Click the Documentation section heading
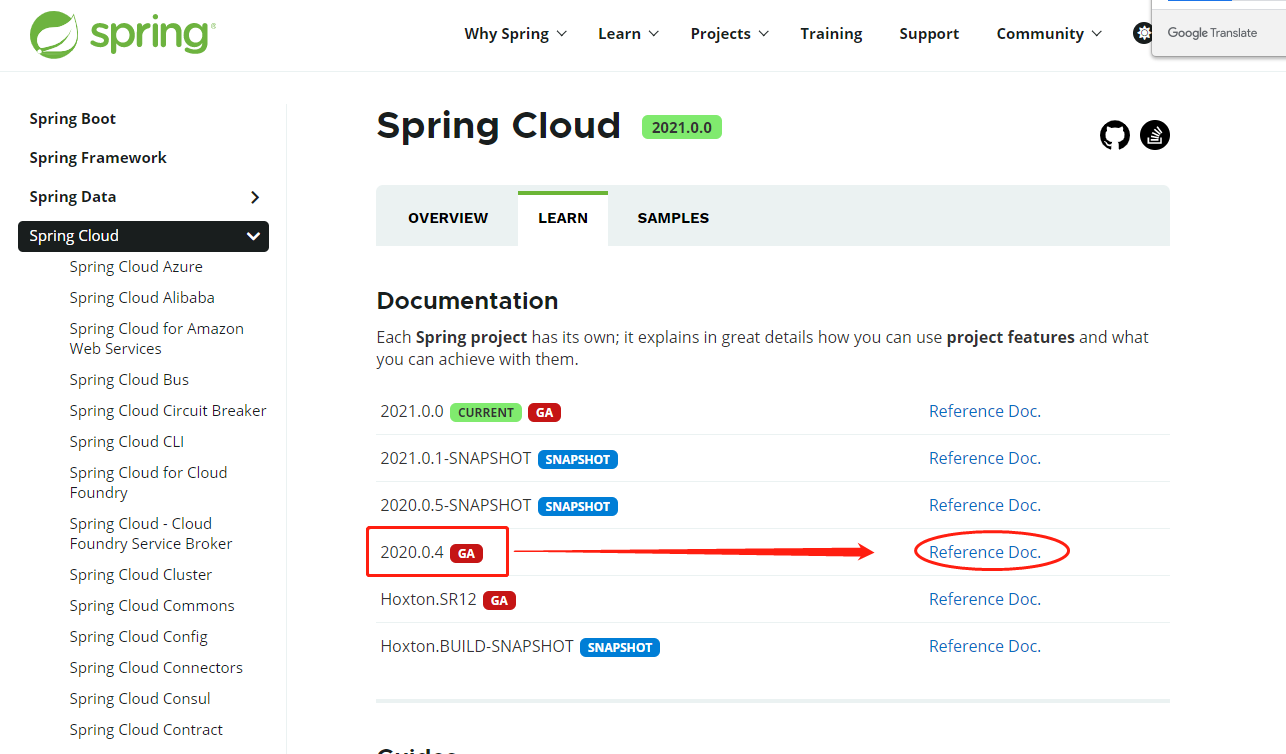Image resolution: width=1286 pixels, height=754 pixels. tap(467, 301)
